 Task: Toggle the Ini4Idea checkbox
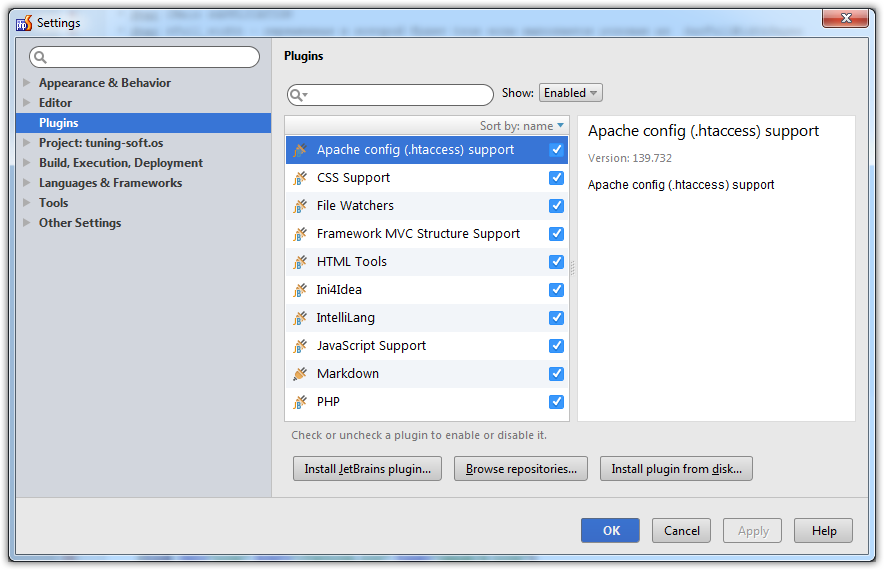[x=556, y=290]
